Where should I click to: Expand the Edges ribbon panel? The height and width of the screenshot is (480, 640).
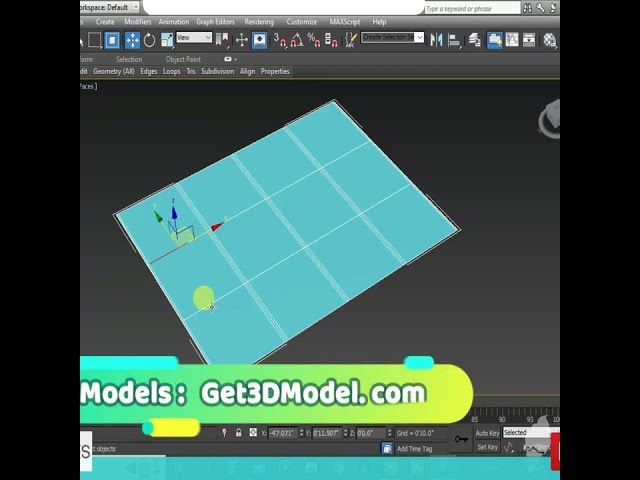click(x=149, y=71)
